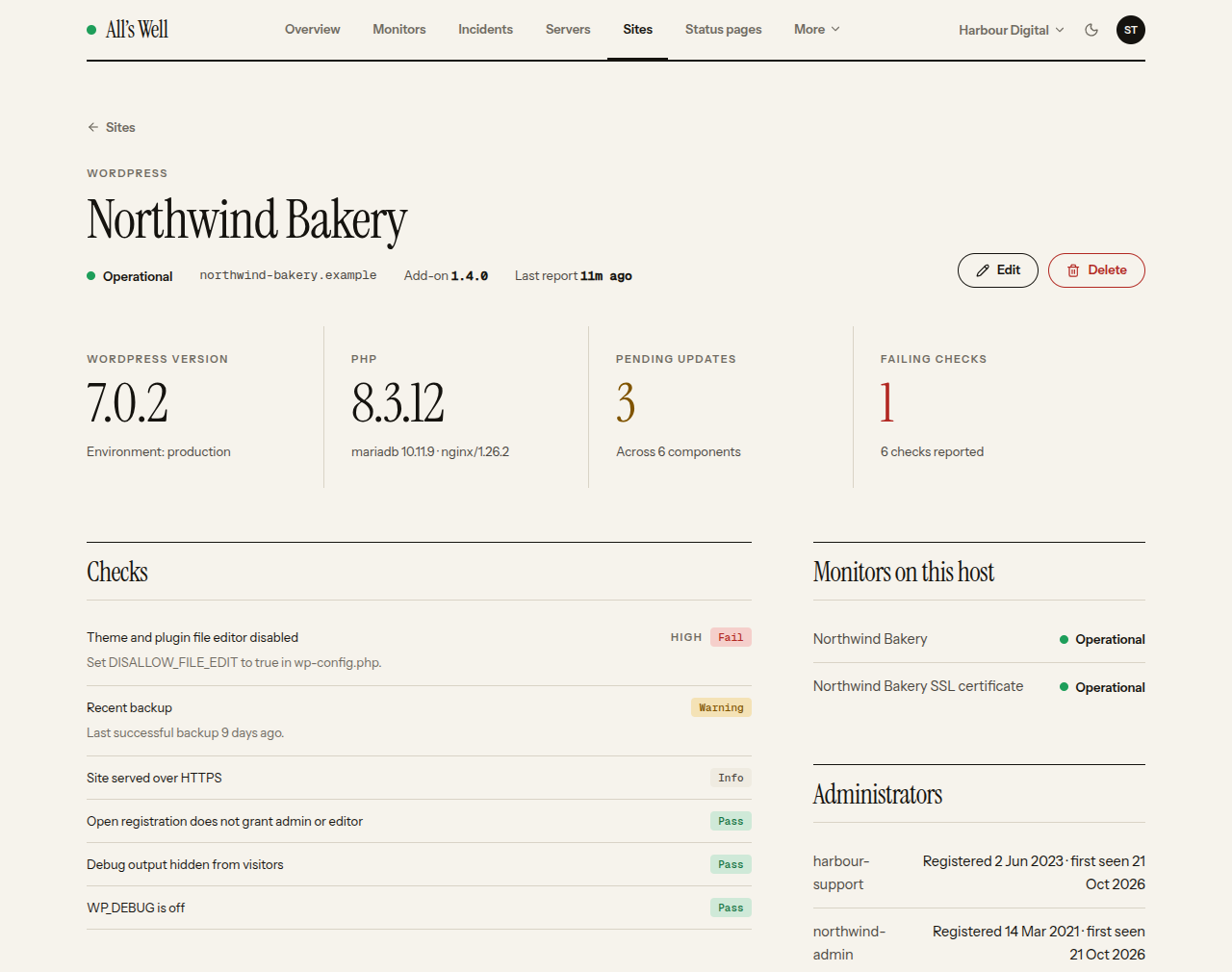Click the HIGH severity label
1232x972 pixels.
point(686,637)
